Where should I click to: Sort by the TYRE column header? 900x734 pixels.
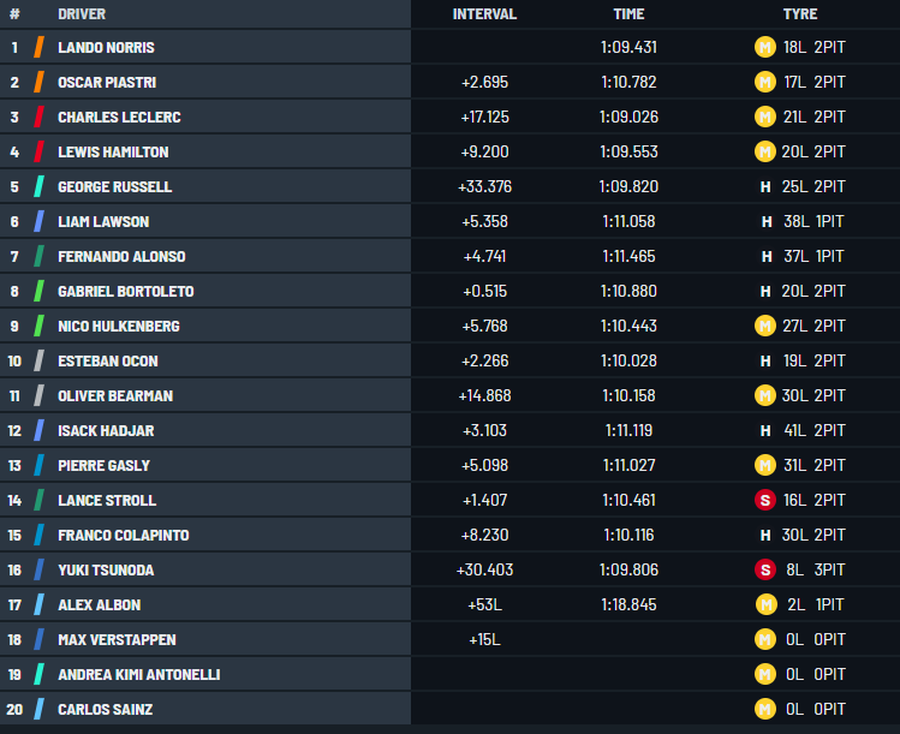[800, 14]
